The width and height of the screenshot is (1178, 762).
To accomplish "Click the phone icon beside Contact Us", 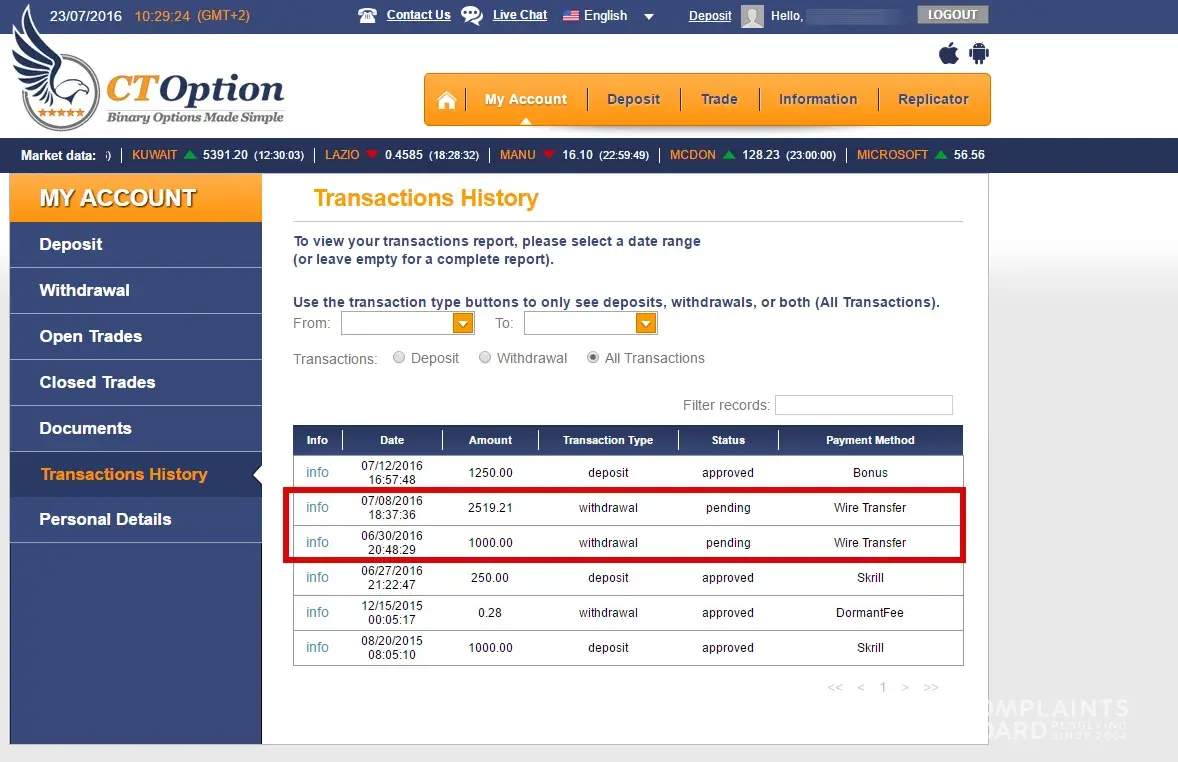I will point(368,16).
